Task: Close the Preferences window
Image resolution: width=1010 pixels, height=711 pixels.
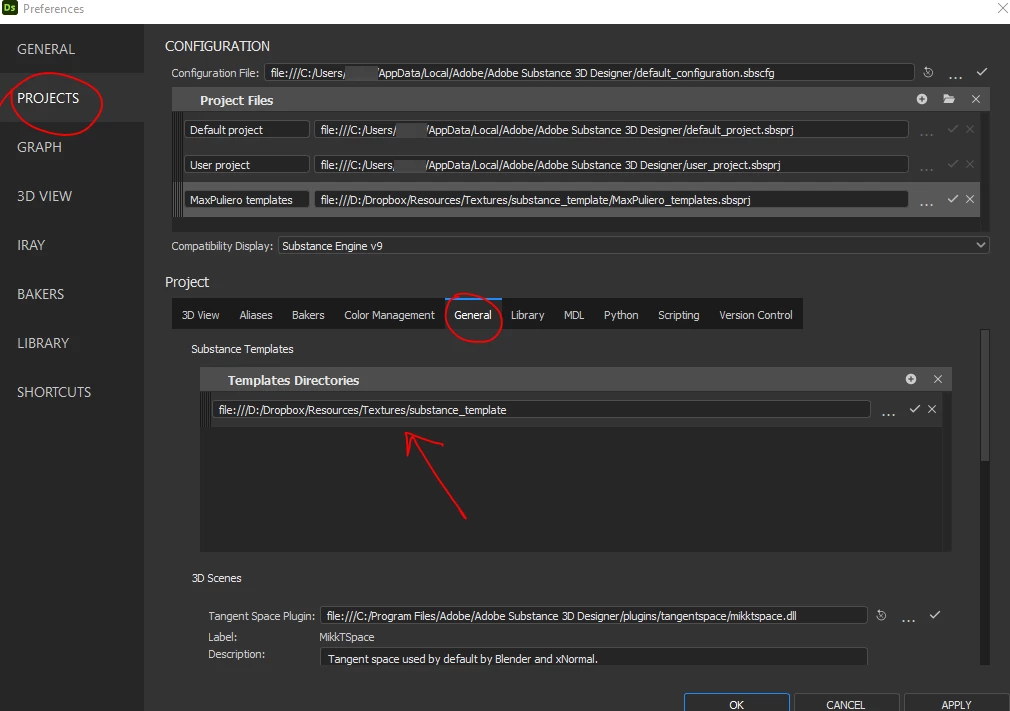Action: [x=1002, y=8]
